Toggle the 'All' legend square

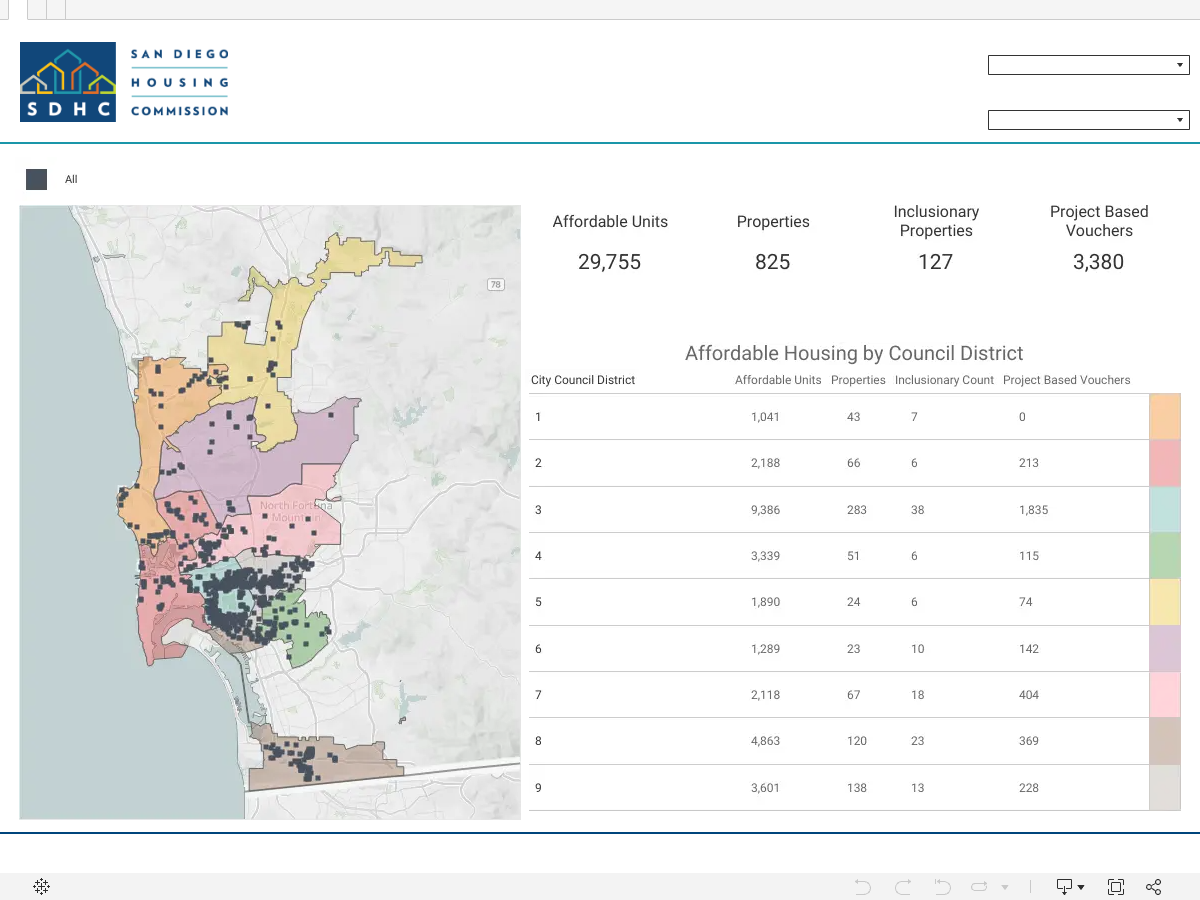[x=36, y=179]
